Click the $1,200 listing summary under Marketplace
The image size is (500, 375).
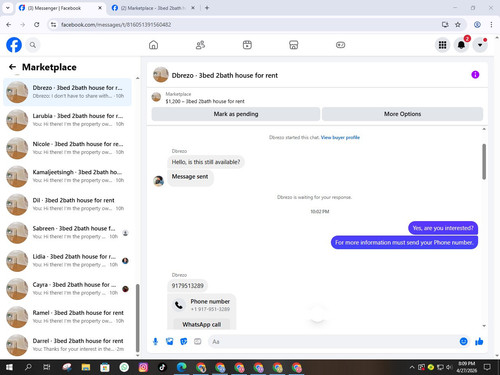tap(205, 101)
